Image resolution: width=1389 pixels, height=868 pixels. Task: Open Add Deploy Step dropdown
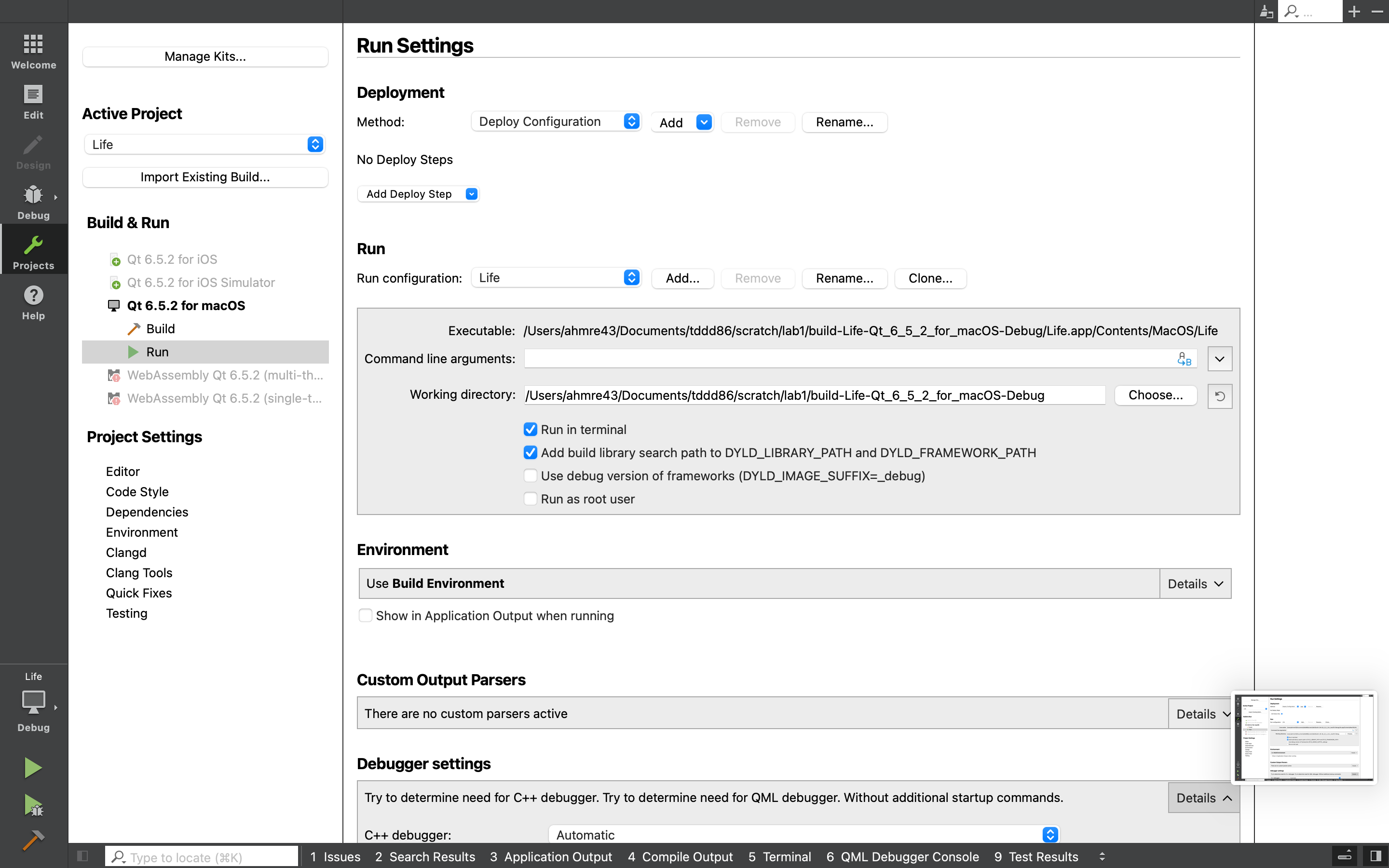[x=418, y=194]
